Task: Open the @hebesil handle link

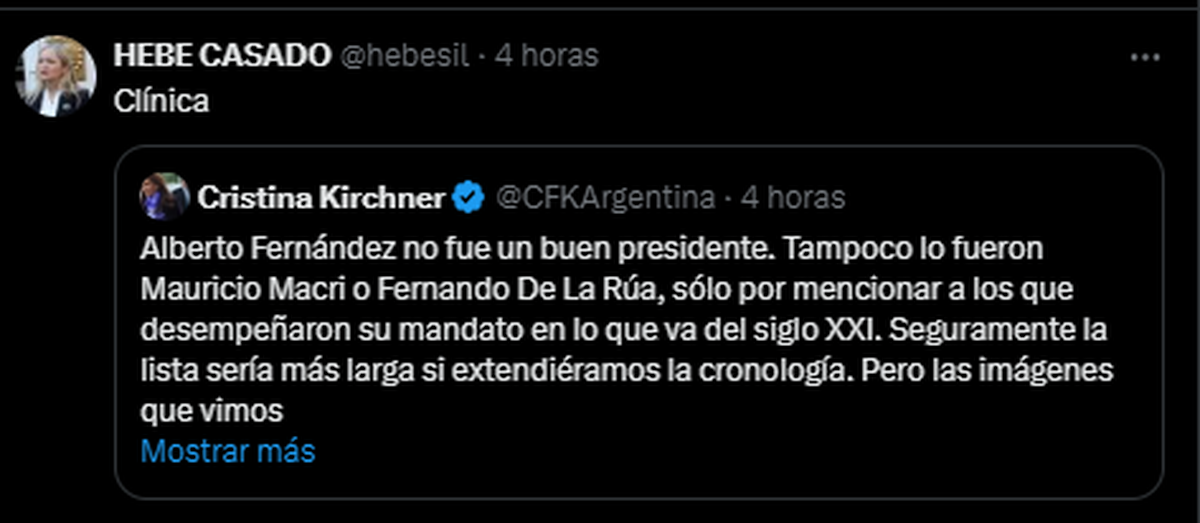Action: pyautogui.click(x=404, y=56)
